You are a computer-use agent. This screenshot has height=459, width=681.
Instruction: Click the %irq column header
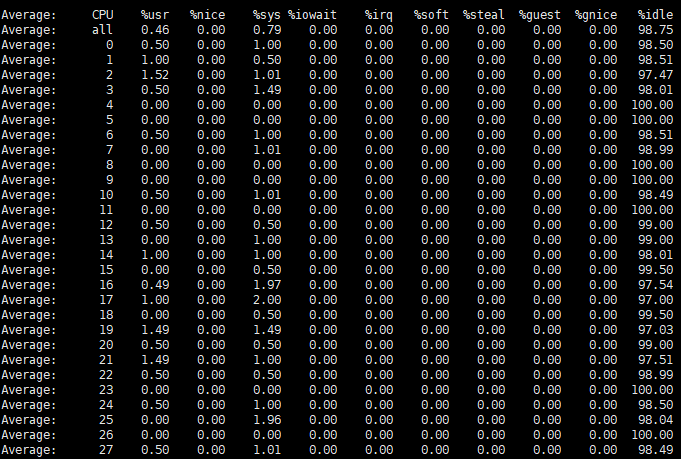click(x=379, y=15)
